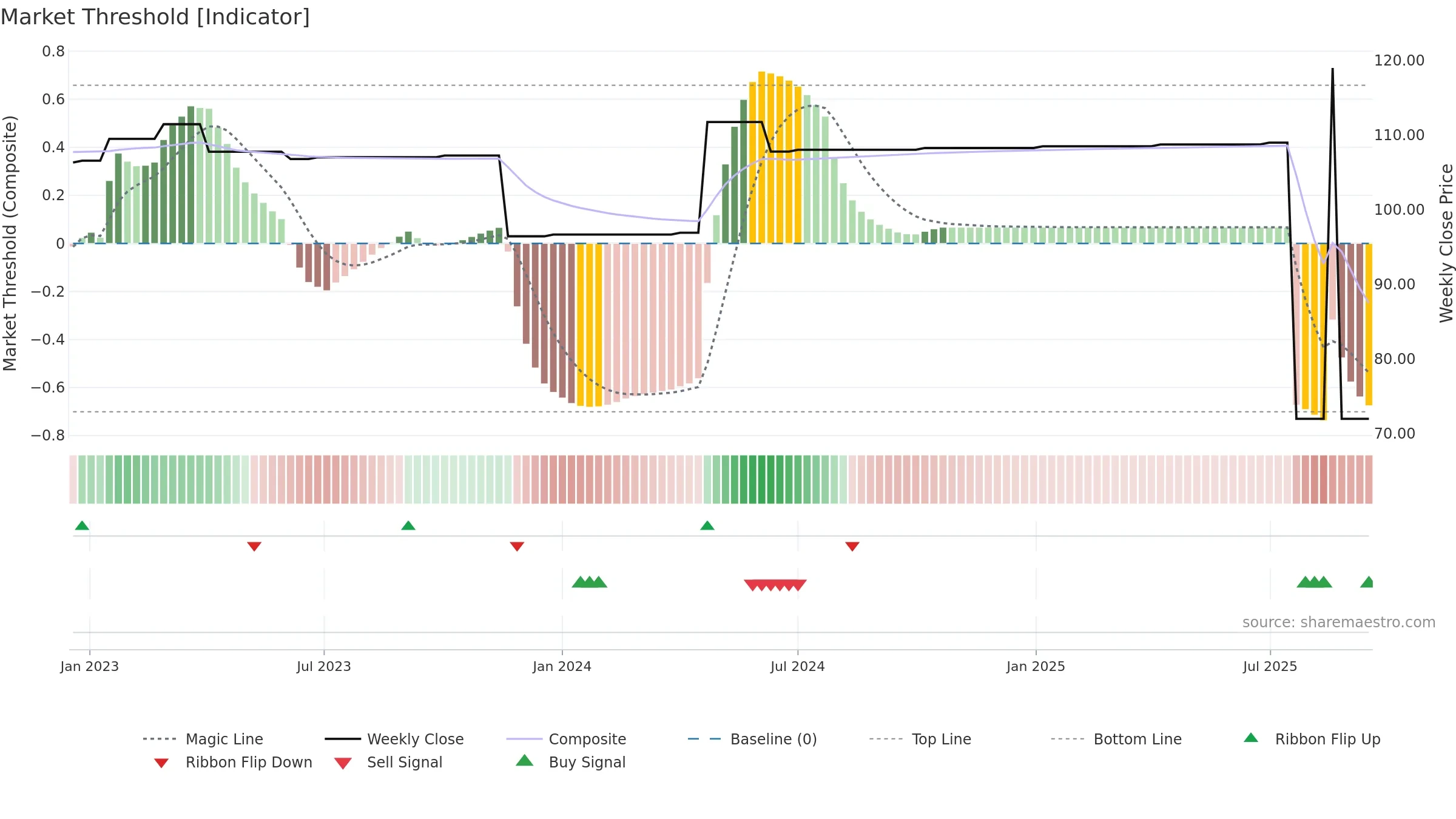Viewport: 1456px width, 819px height.
Task: Click the Jan 2024 x-axis label
Action: pyautogui.click(x=562, y=666)
